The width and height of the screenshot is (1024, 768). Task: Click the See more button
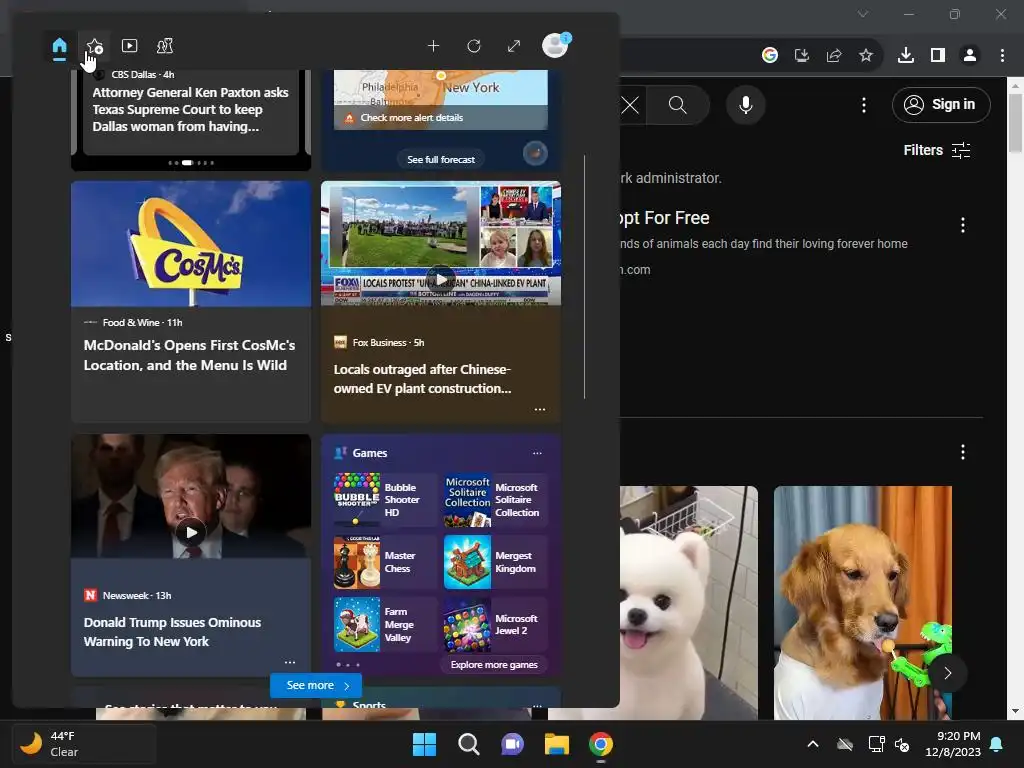pyautogui.click(x=316, y=685)
